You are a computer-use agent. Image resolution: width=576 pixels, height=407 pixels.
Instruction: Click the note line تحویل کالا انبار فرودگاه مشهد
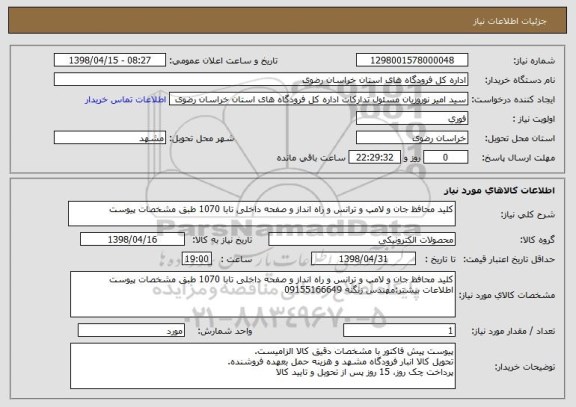[341, 362]
